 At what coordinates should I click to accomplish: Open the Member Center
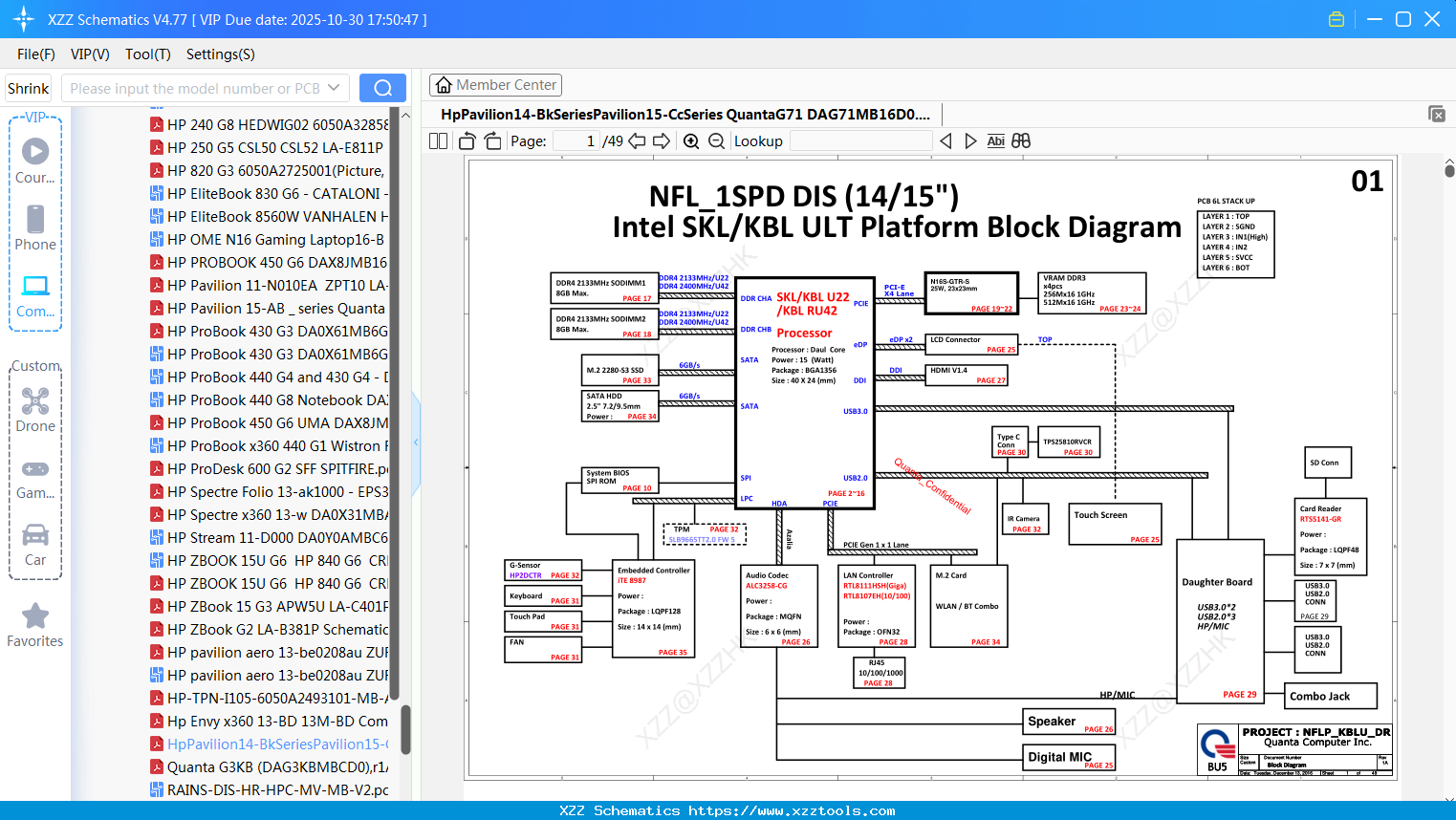pos(495,85)
